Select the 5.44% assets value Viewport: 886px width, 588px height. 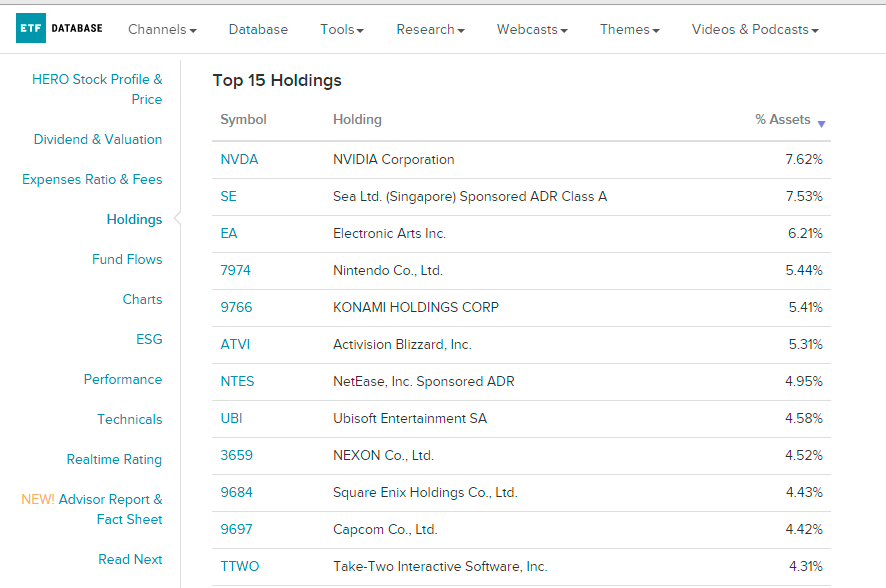[x=804, y=271]
